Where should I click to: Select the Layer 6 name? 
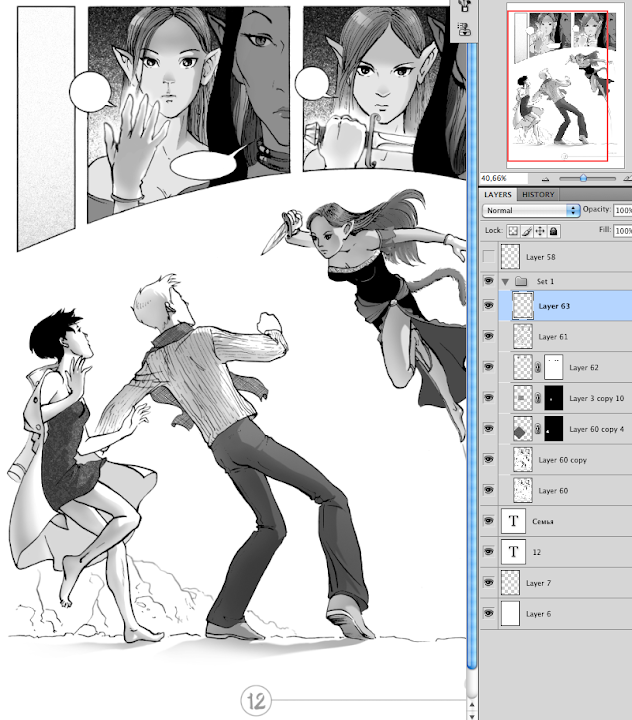538,614
